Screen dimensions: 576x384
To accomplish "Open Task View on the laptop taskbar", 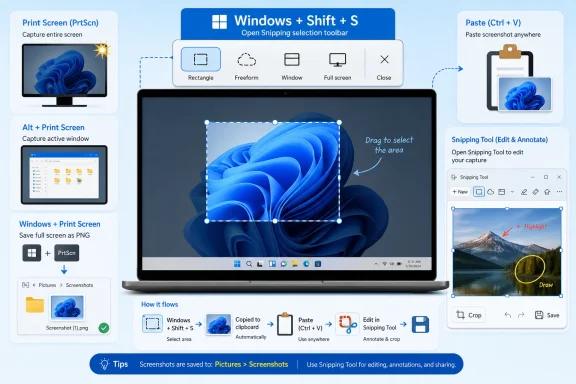I will coord(260,264).
